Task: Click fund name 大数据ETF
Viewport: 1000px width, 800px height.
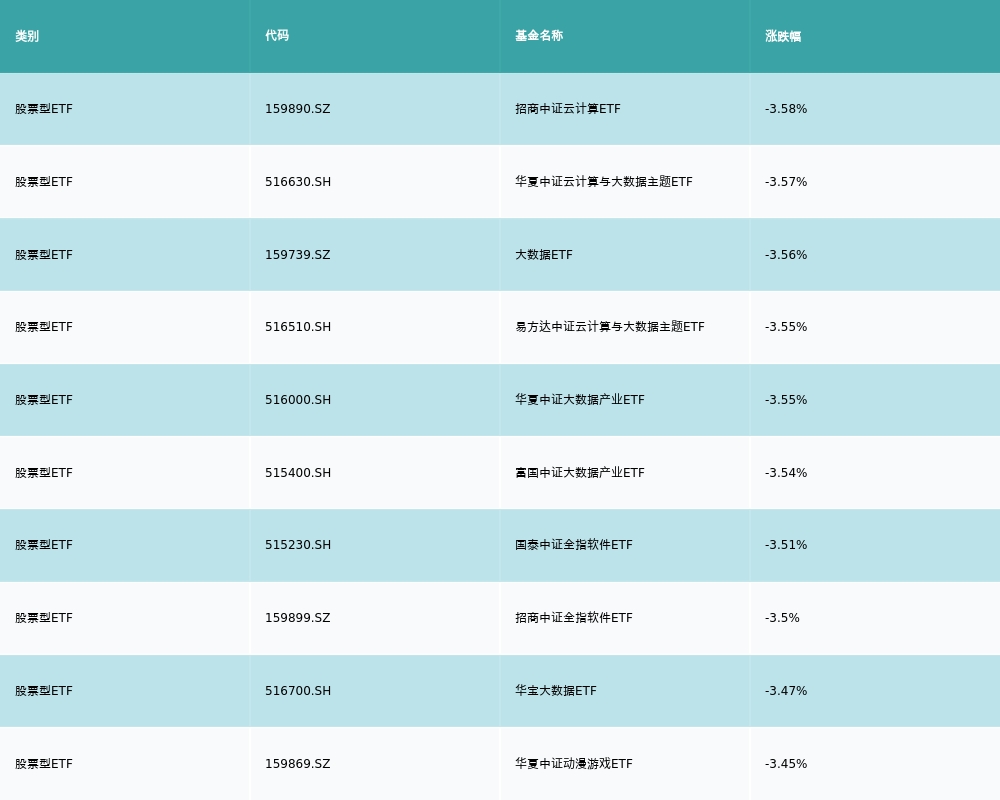Action: (x=544, y=255)
